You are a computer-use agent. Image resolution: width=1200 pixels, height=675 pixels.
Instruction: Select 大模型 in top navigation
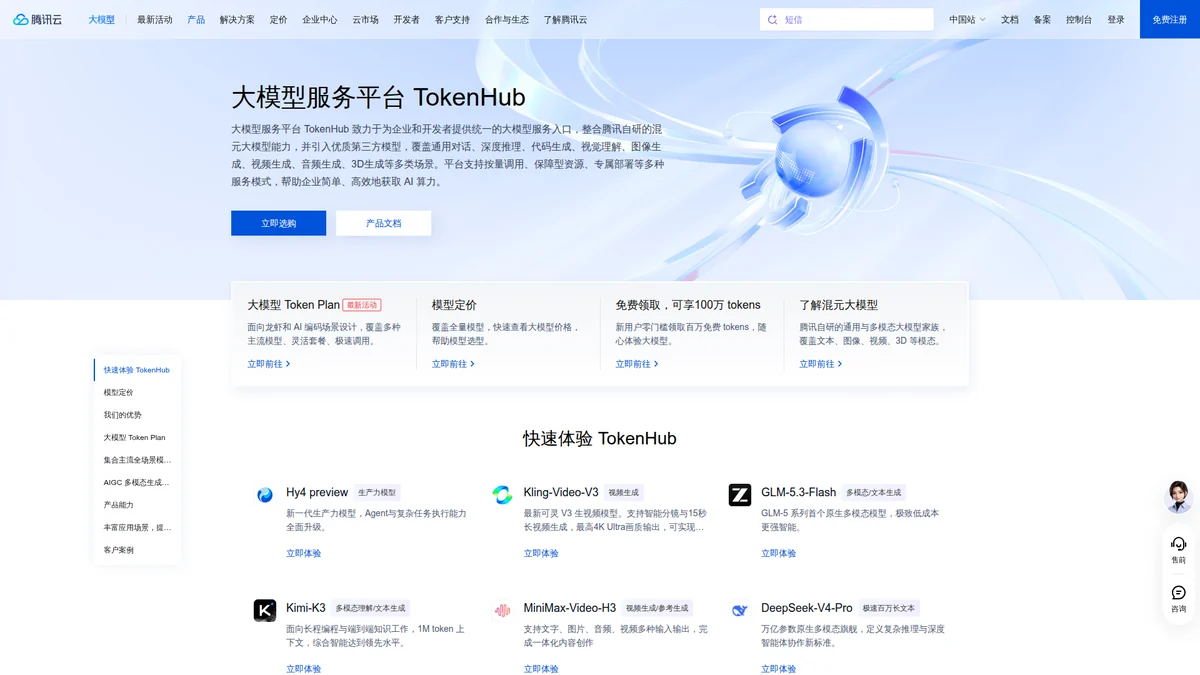click(101, 19)
